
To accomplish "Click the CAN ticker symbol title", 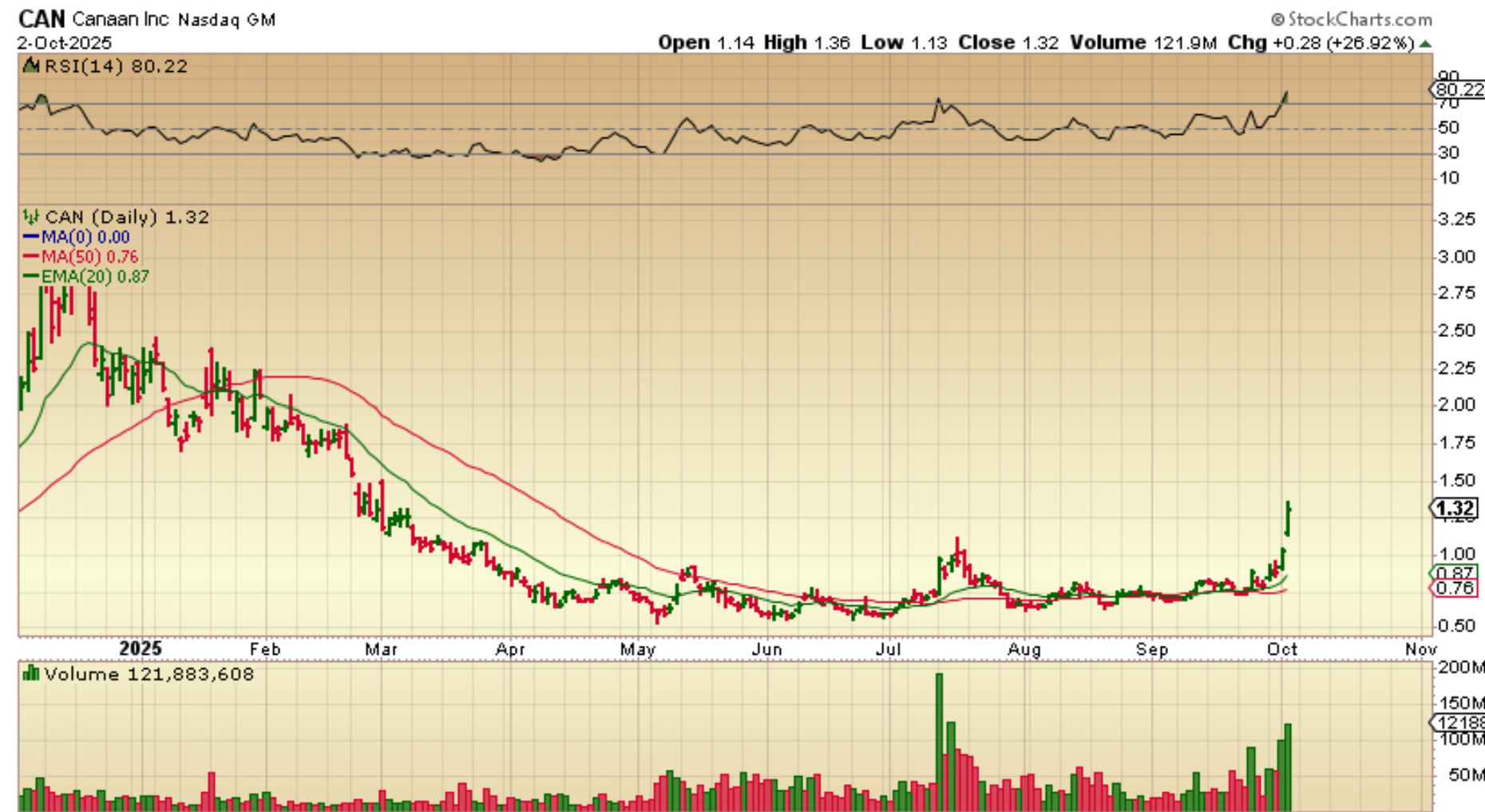I will 42,18.
